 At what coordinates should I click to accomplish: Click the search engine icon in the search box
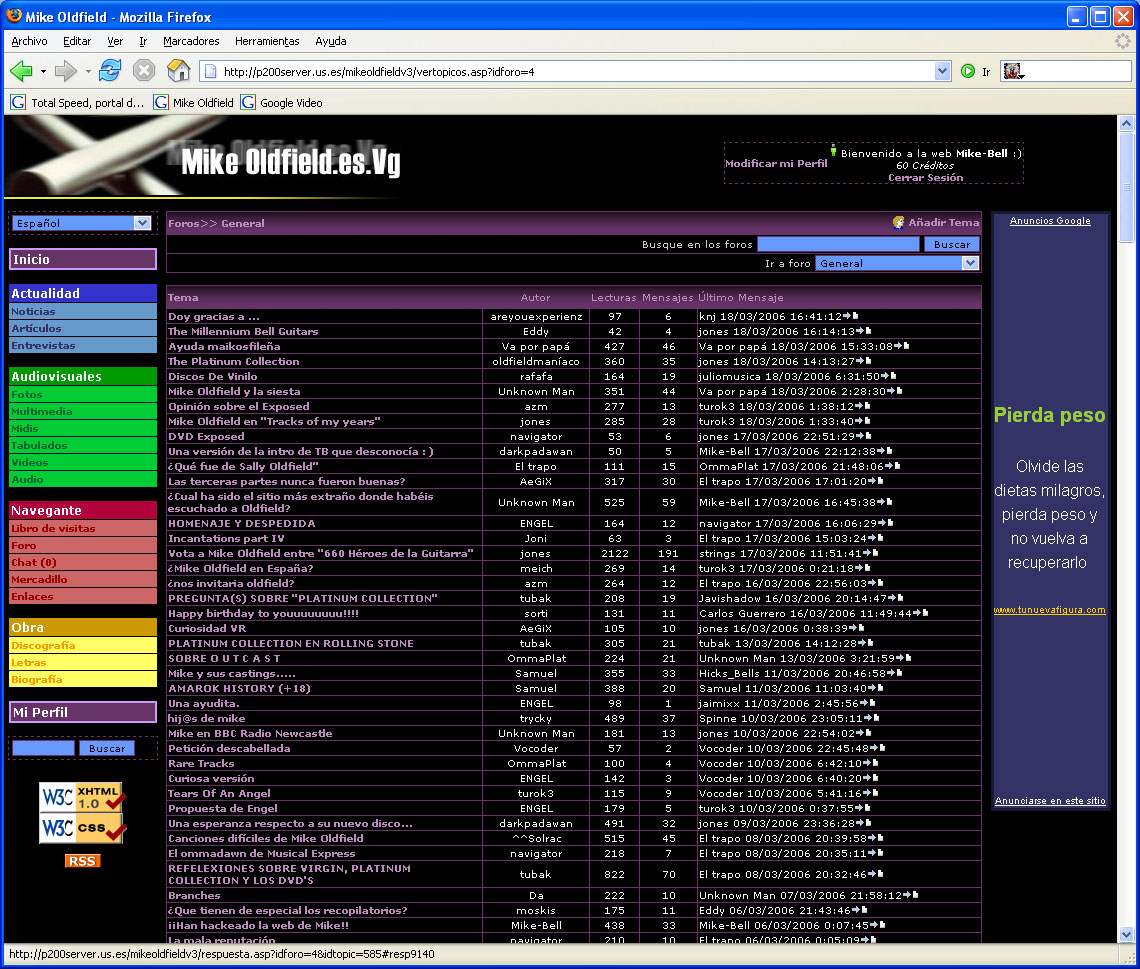coord(1013,71)
